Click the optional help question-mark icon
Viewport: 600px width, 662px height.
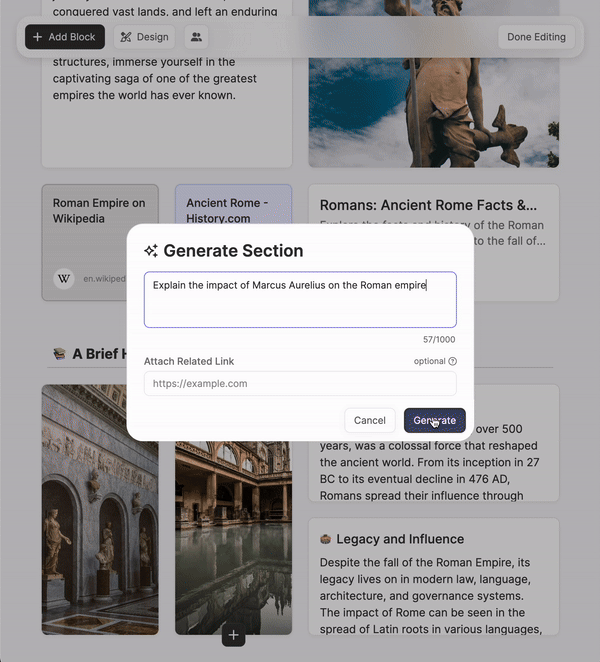point(453,361)
